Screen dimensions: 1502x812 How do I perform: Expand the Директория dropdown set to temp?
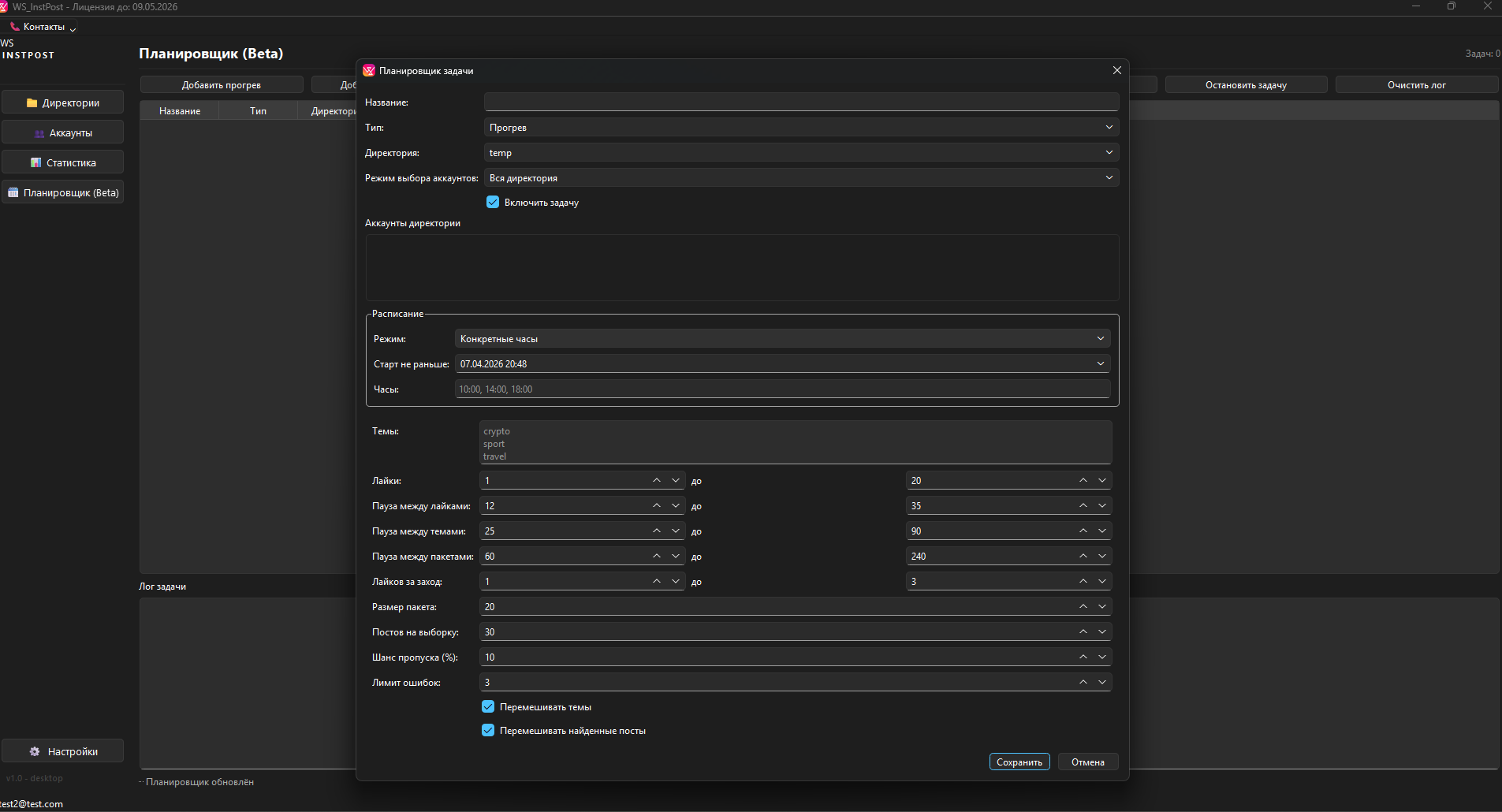pos(800,152)
